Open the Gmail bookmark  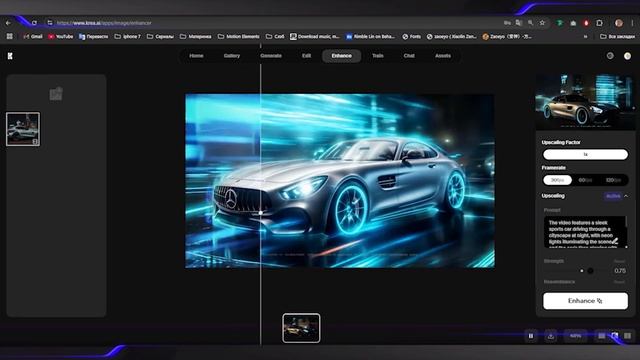click(33, 36)
